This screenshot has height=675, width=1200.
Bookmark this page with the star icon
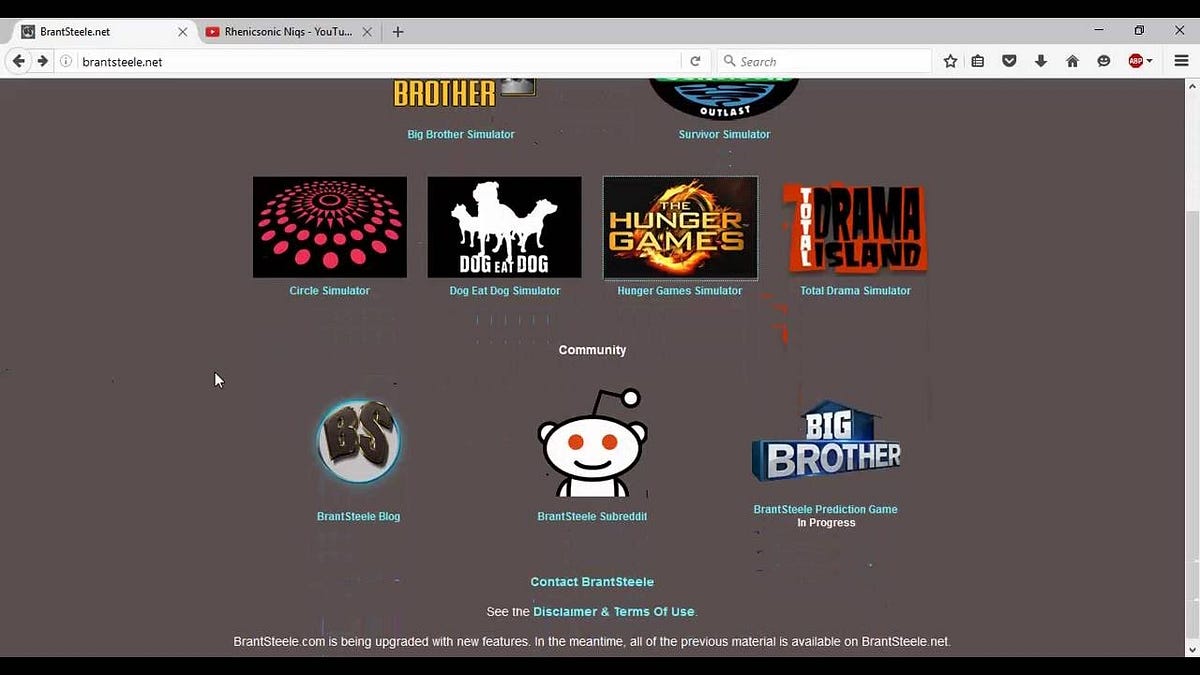click(950, 61)
